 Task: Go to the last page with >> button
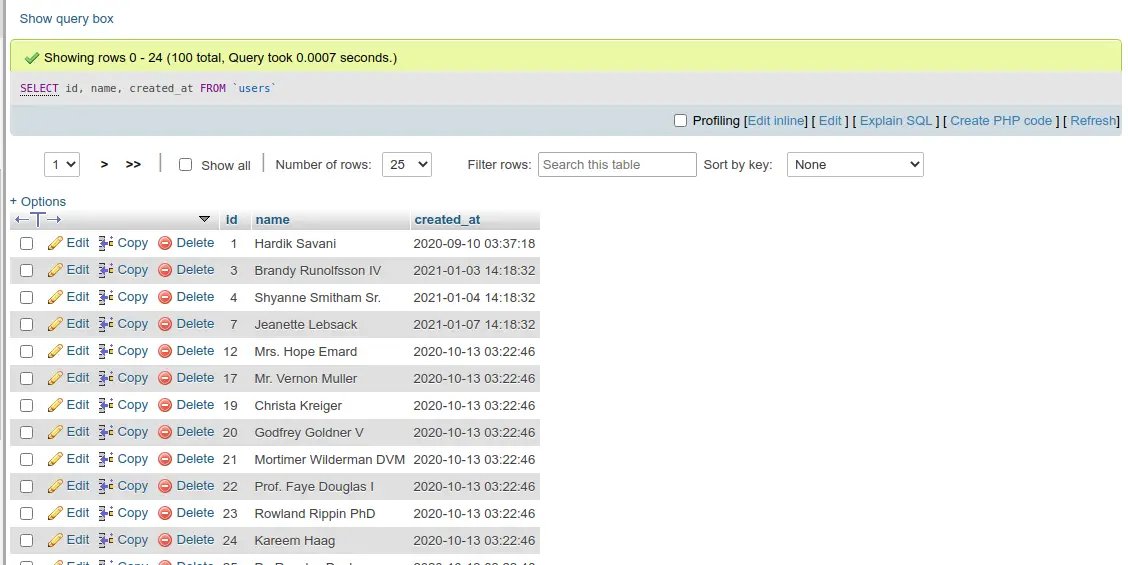click(x=133, y=165)
